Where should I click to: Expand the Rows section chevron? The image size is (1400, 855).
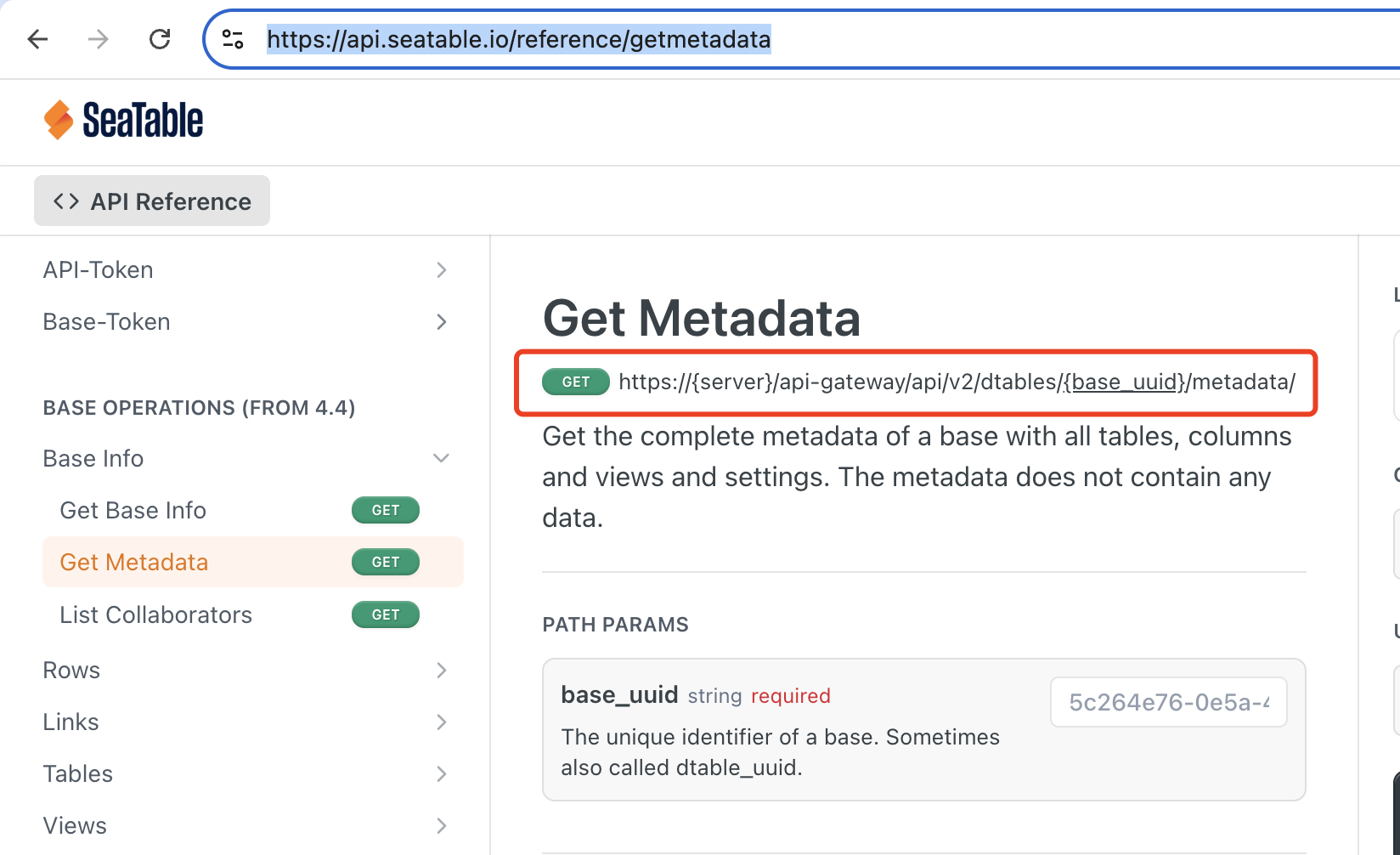[441, 671]
